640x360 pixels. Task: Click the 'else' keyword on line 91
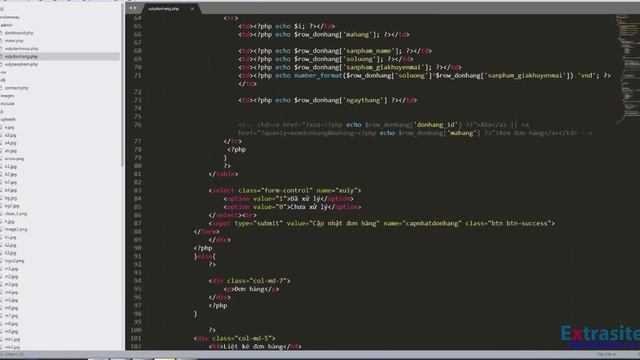[205, 256]
